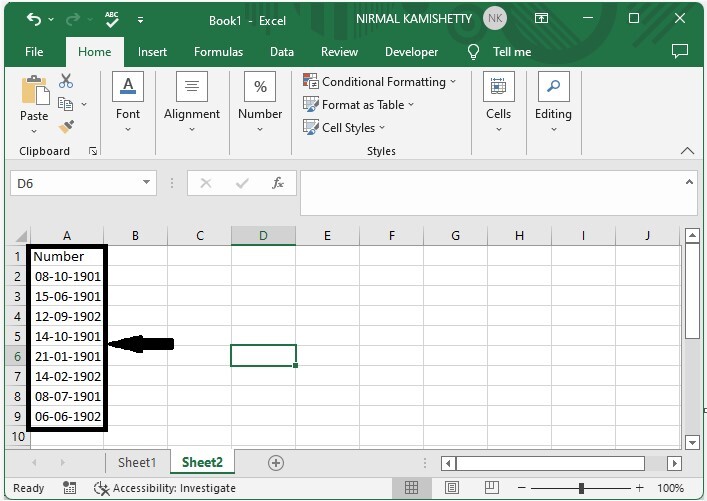707x501 pixels.
Task: Open the Comments speech bubble icon
Action: (679, 51)
